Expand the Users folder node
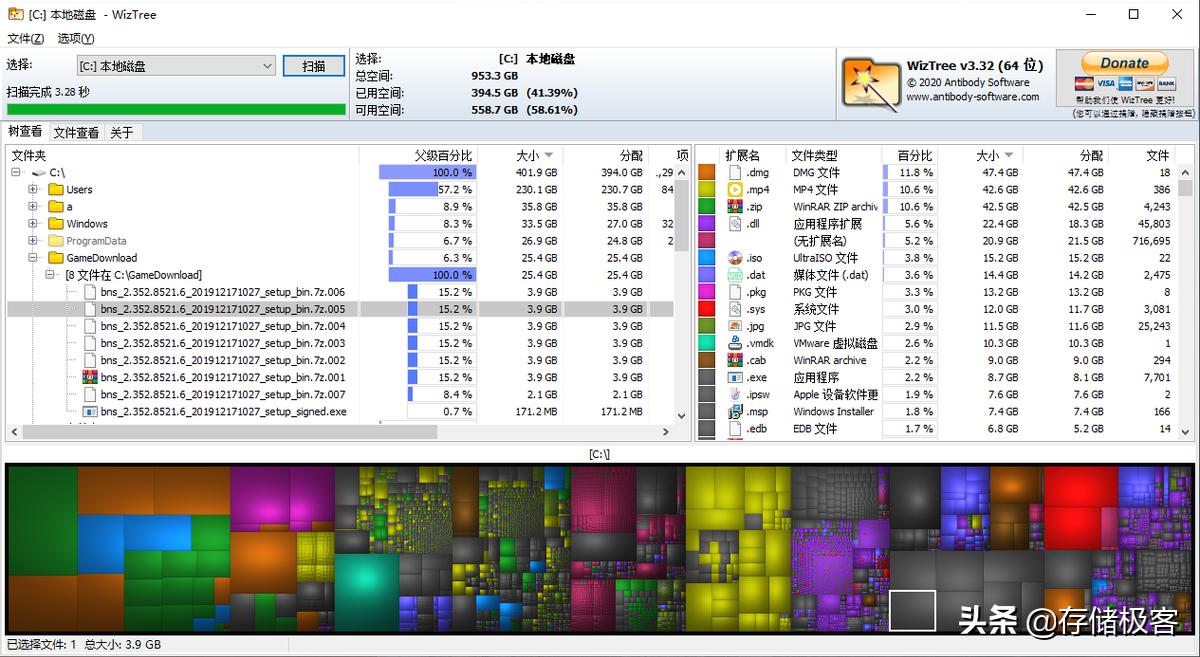Viewport: 1200px width, 657px height. coord(33,189)
